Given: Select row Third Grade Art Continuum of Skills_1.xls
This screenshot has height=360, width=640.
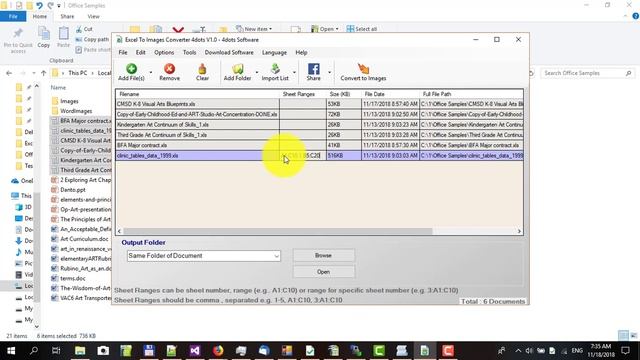Looking at the screenshot, I should (x=319, y=135).
